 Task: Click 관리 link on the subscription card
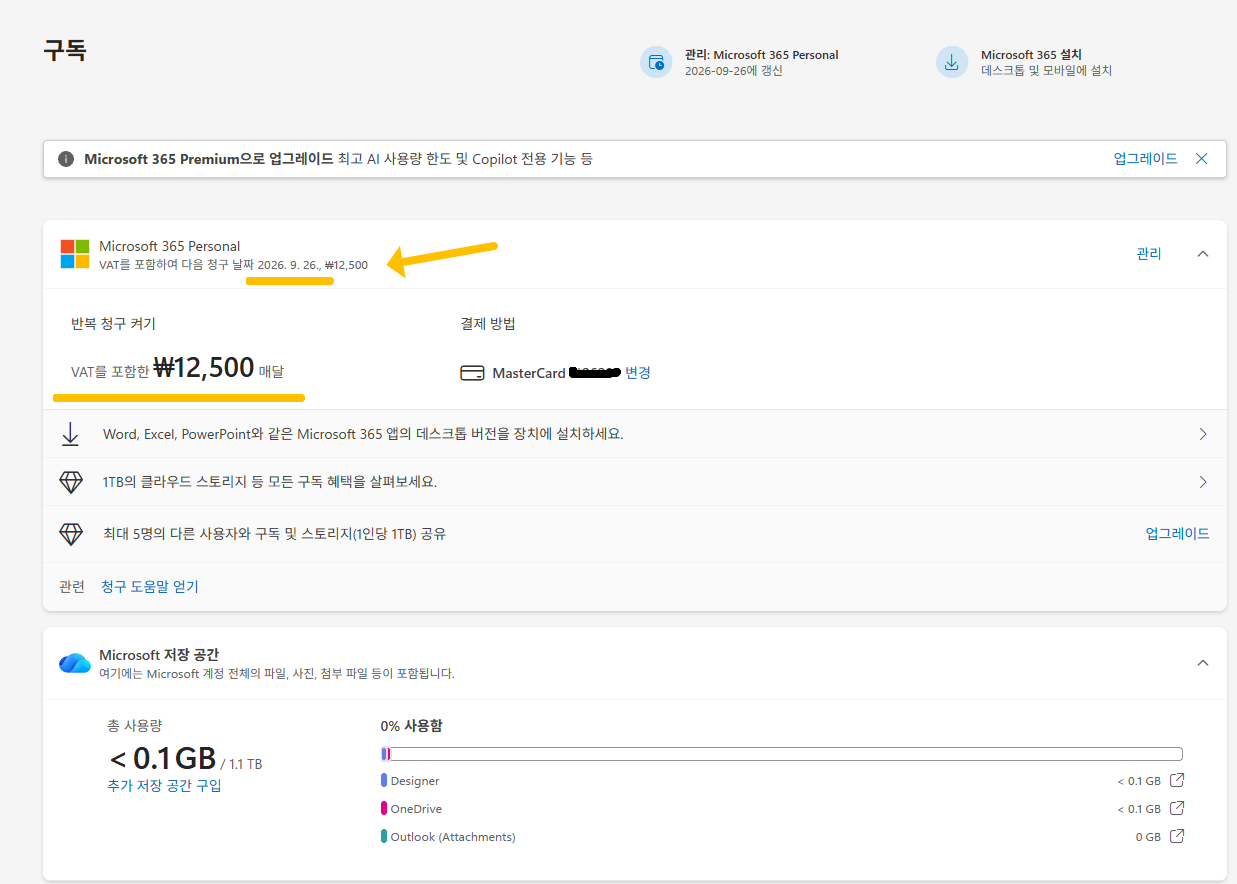click(1149, 254)
